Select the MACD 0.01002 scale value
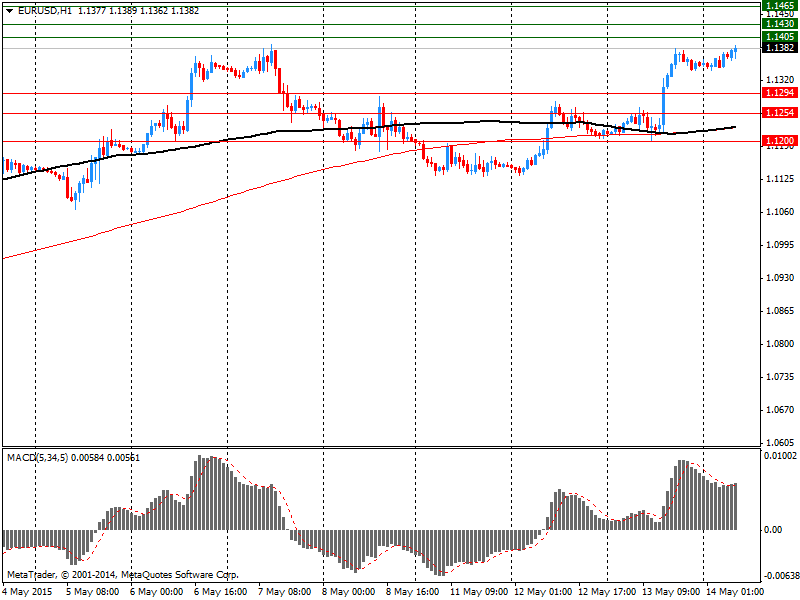The height and width of the screenshot is (600, 800). pos(781,456)
